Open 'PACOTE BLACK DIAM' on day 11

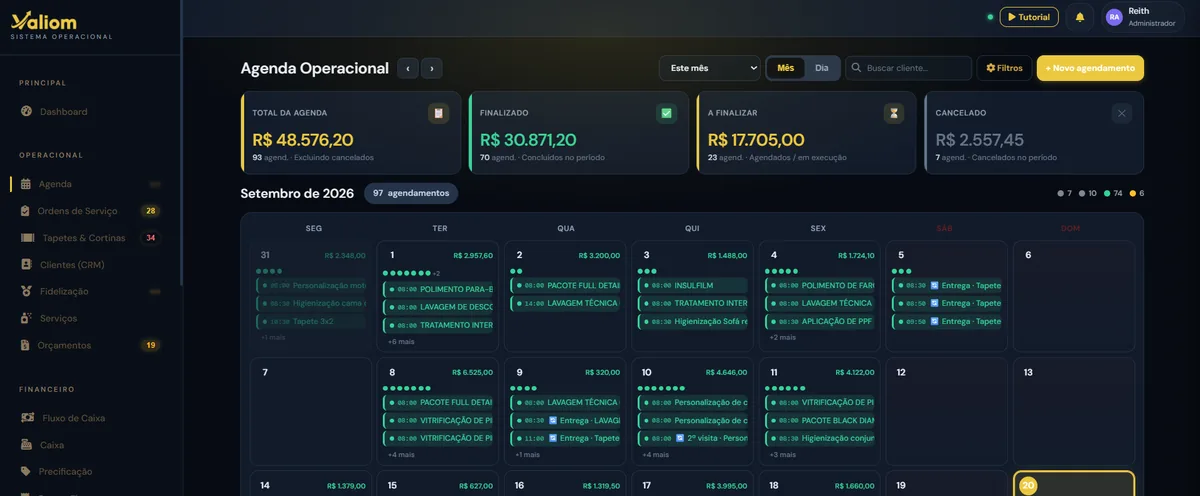pyautogui.click(x=820, y=420)
